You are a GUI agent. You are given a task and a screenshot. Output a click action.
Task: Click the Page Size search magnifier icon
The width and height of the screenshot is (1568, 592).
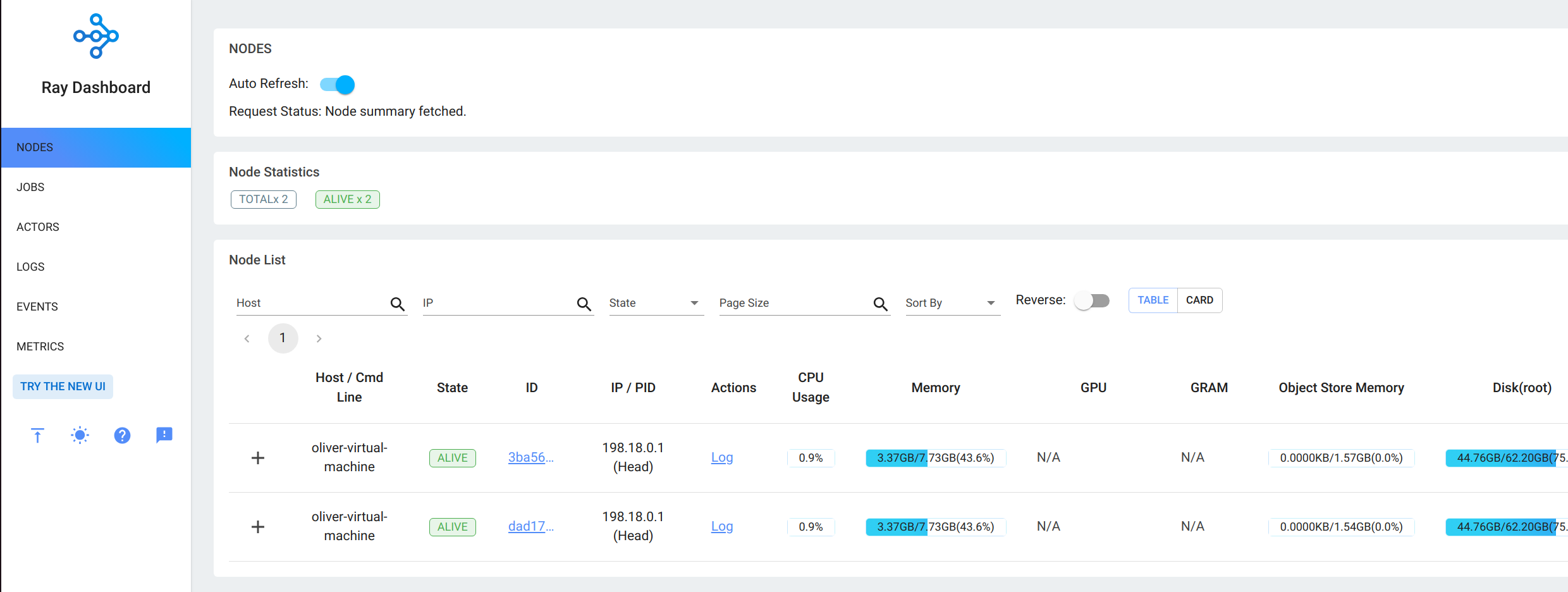tap(880, 304)
